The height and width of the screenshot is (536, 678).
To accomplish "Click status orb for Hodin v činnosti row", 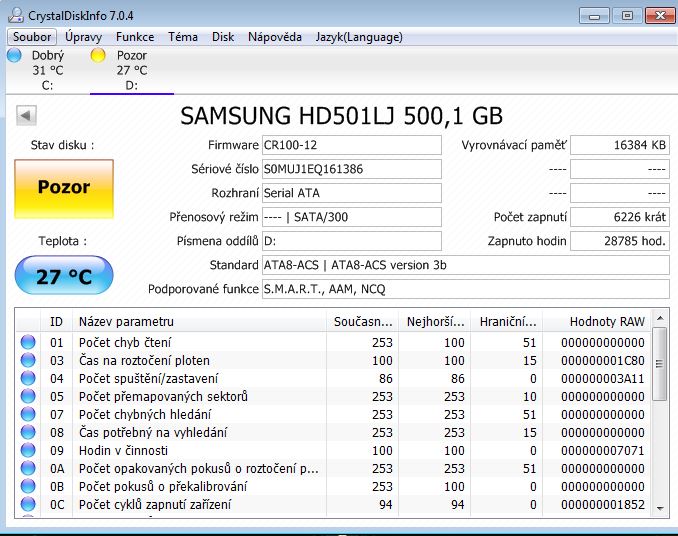I will 28,451.
